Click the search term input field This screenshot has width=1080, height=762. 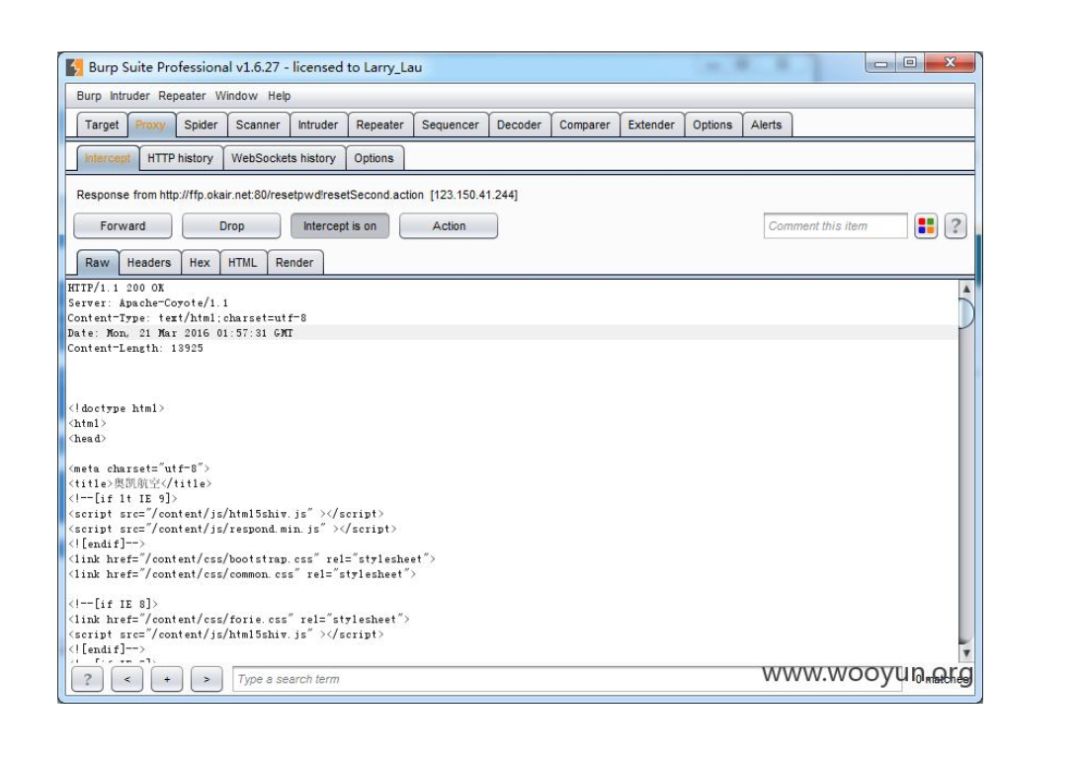click(x=568, y=679)
